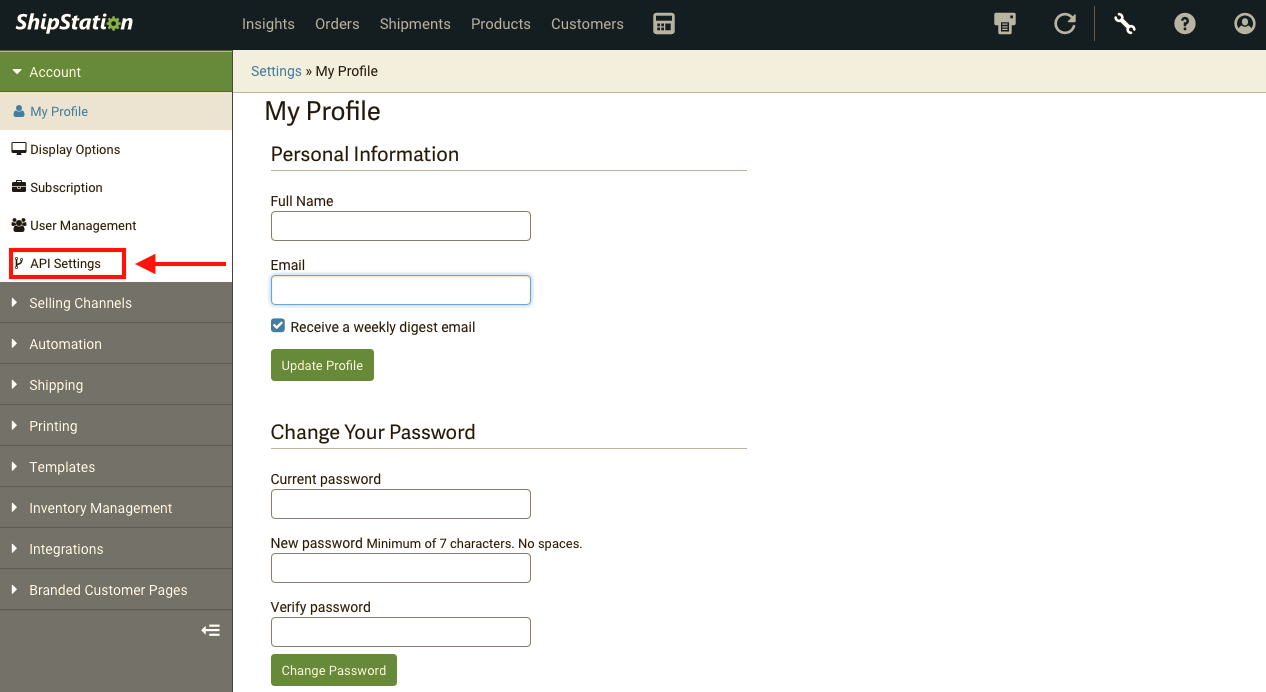Click the 'Personal Information' heading
Image resolution: width=1266 pixels, height=692 pixels.
click(365, 154)
